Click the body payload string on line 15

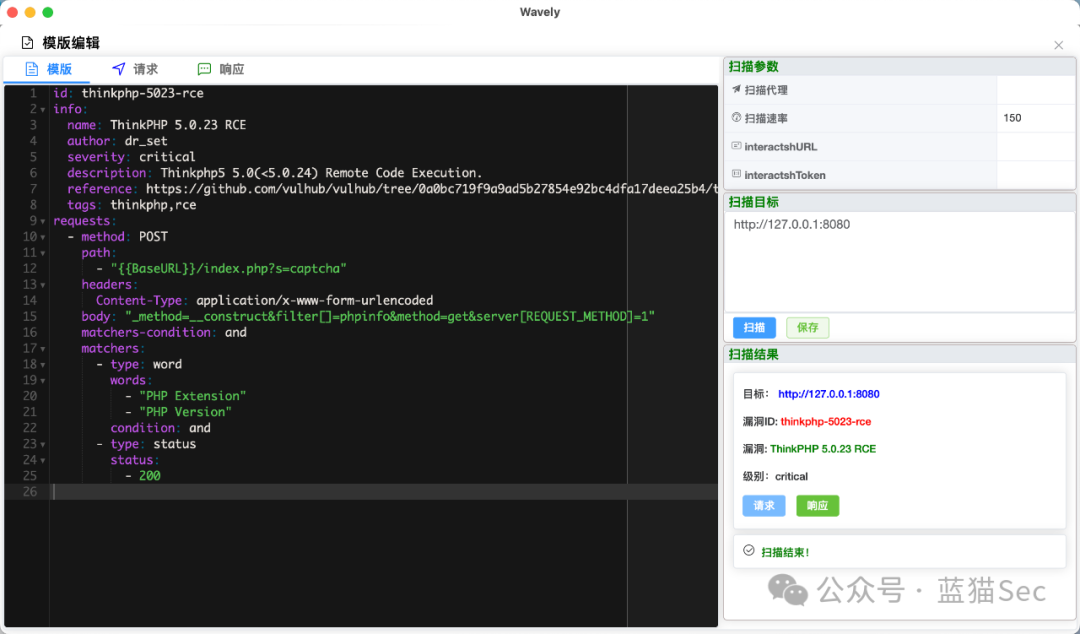tap(390, 316)
